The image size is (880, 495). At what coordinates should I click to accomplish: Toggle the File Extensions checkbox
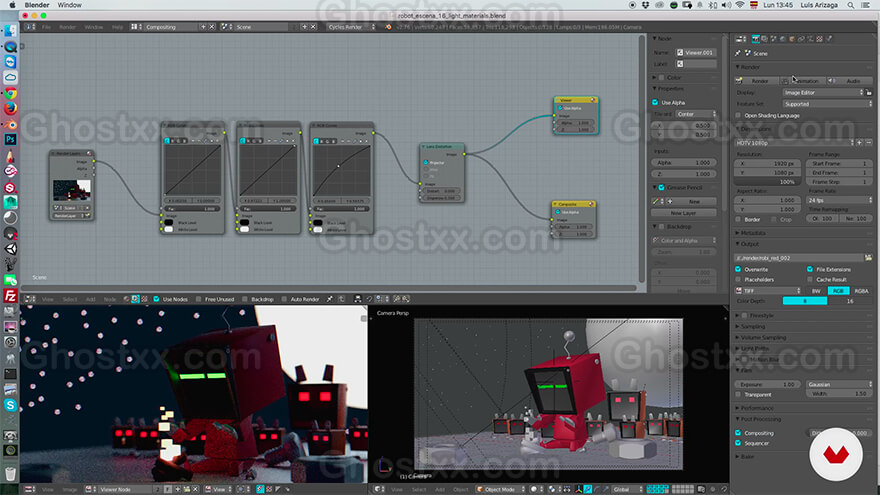click(810, 269)
